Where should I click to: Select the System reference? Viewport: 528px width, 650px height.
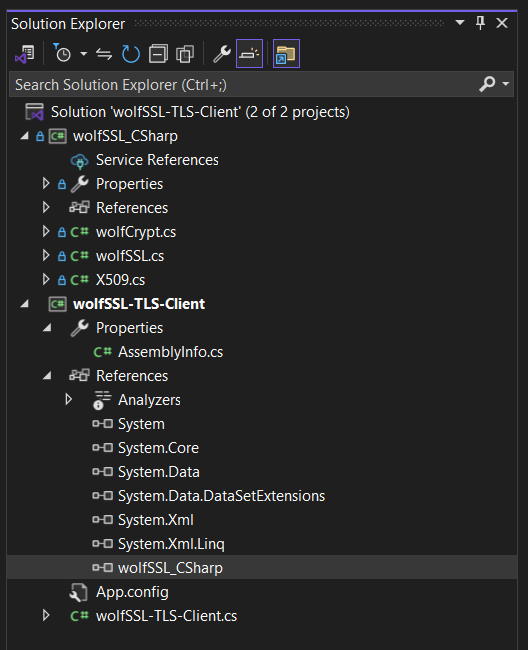tap(141, 424)
